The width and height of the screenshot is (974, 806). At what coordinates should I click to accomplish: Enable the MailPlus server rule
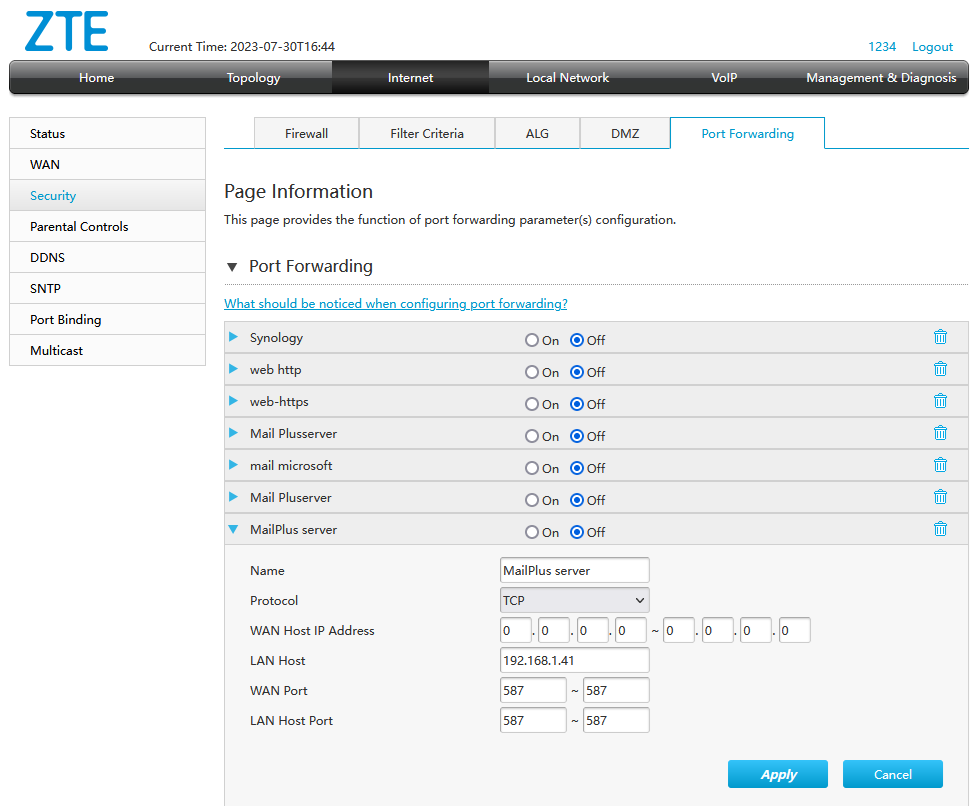(x=532, y=532)
